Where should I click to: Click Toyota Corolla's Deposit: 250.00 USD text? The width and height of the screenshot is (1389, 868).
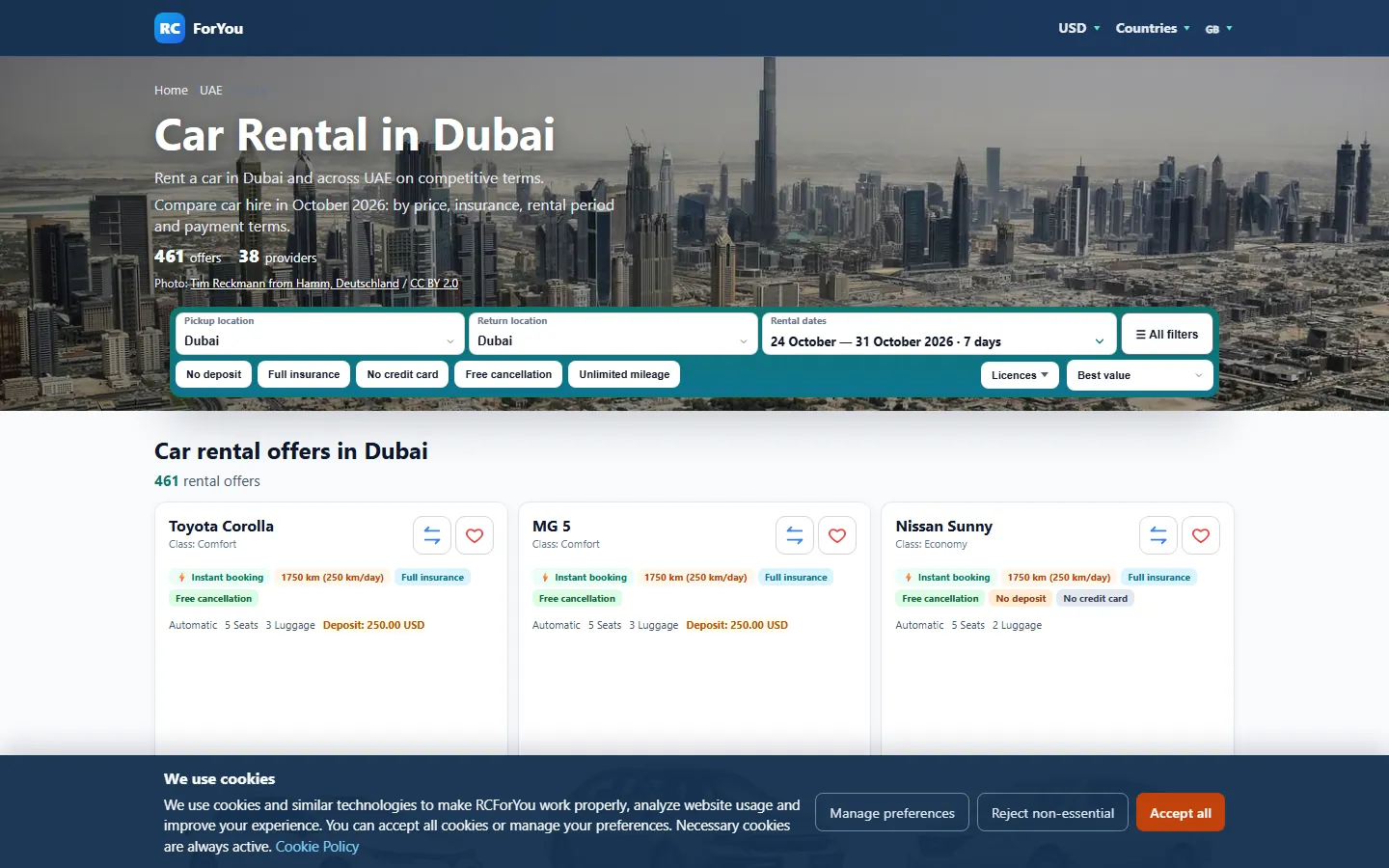tap(373, 625)
